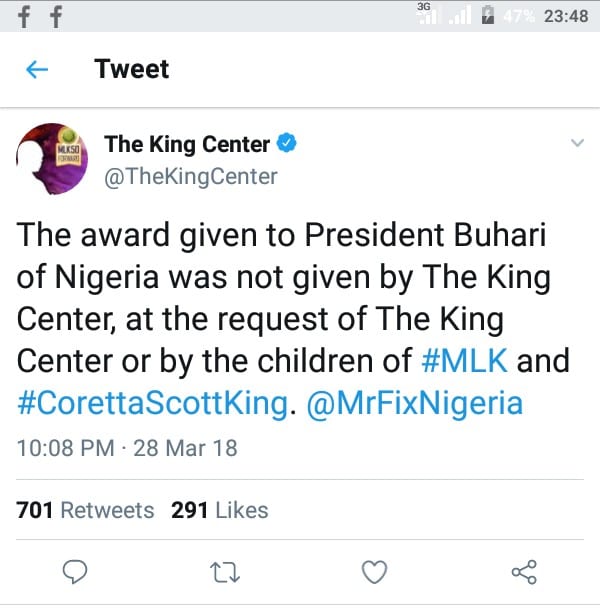View the 291 Likes list
This screenshot has width=600, height=613.
point(220,510)
